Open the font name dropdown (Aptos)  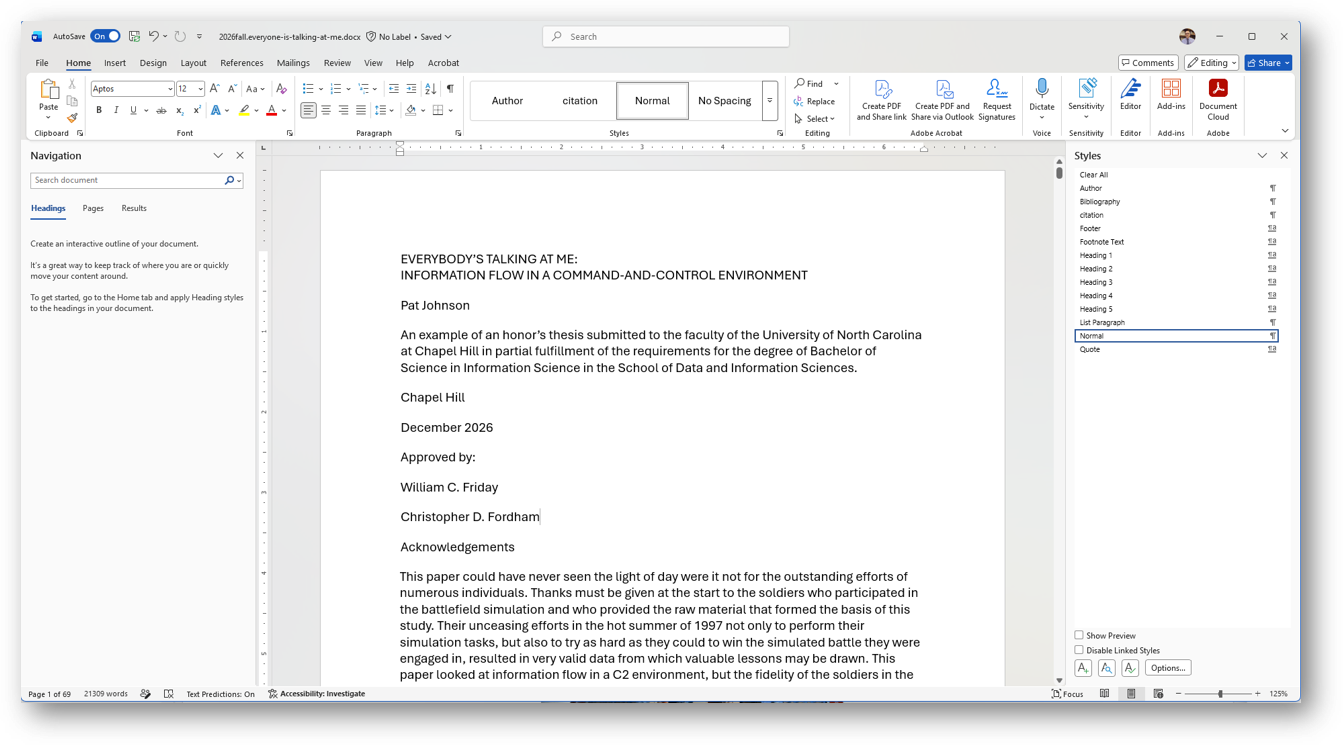tap(170, 89)
